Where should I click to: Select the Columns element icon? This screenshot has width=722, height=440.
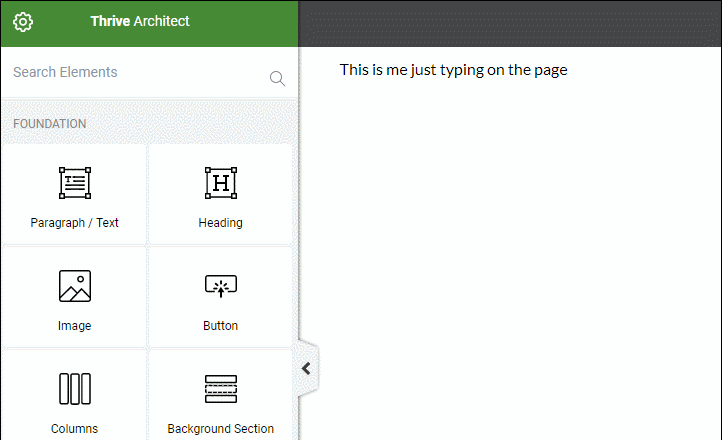[74, 389]
